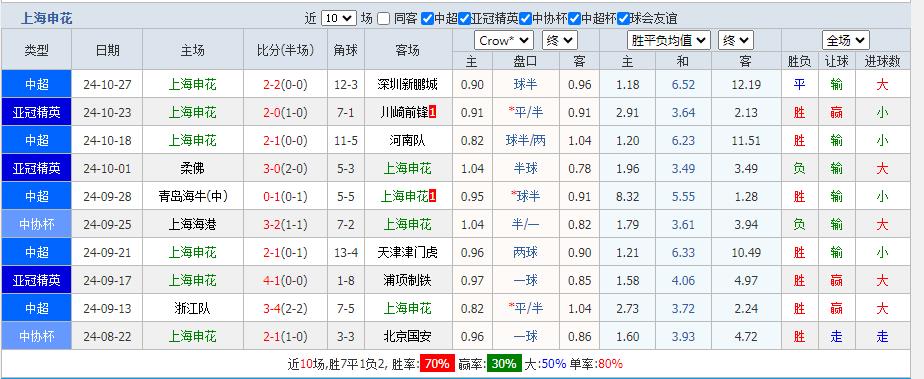Click the 亚冠精英 type cell dated 24-10-23
The width and height of the screenshot is (924, 379).
click(37, 112)
